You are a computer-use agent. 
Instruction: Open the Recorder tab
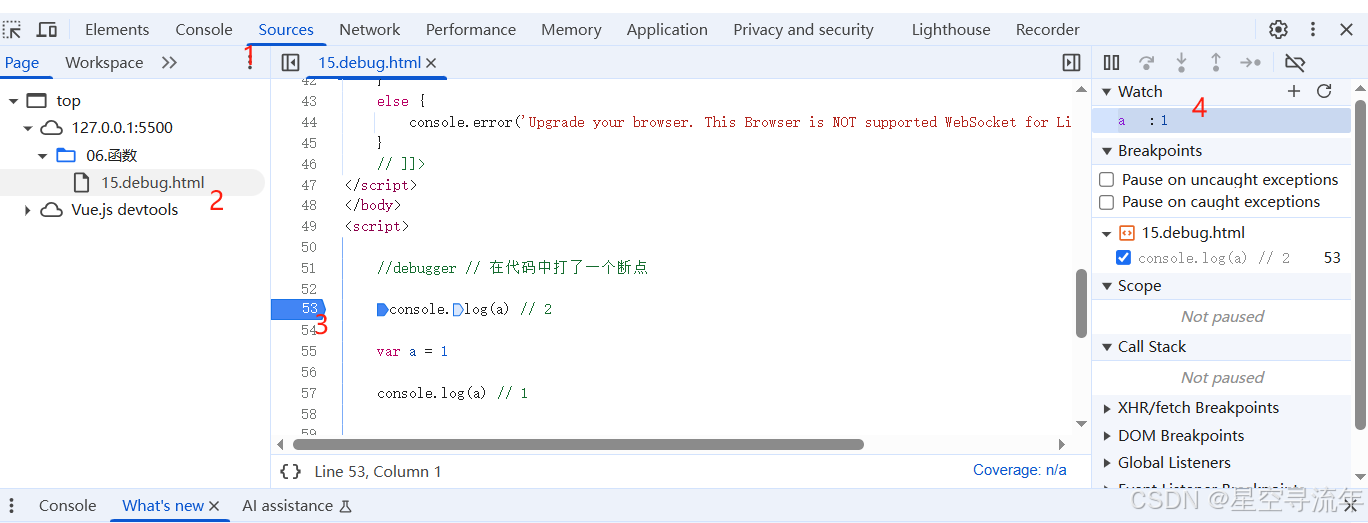coord(1047,29)
